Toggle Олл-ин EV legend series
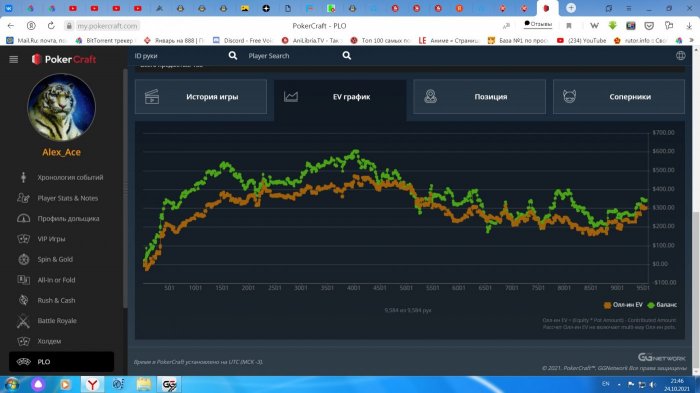The width and height of the screenshot is (700, 393). (x=623, y=305)
